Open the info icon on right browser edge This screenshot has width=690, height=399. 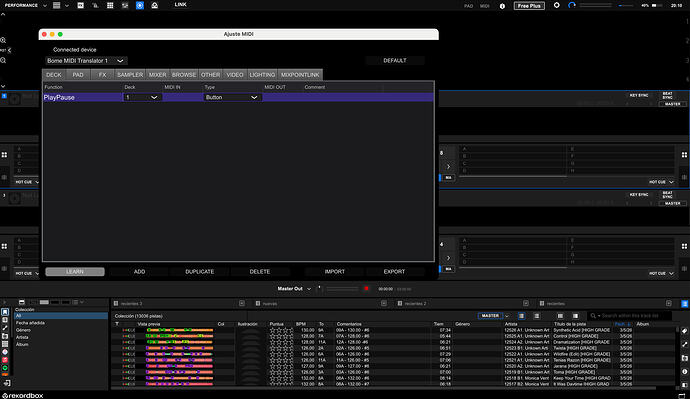click(685, 372)
